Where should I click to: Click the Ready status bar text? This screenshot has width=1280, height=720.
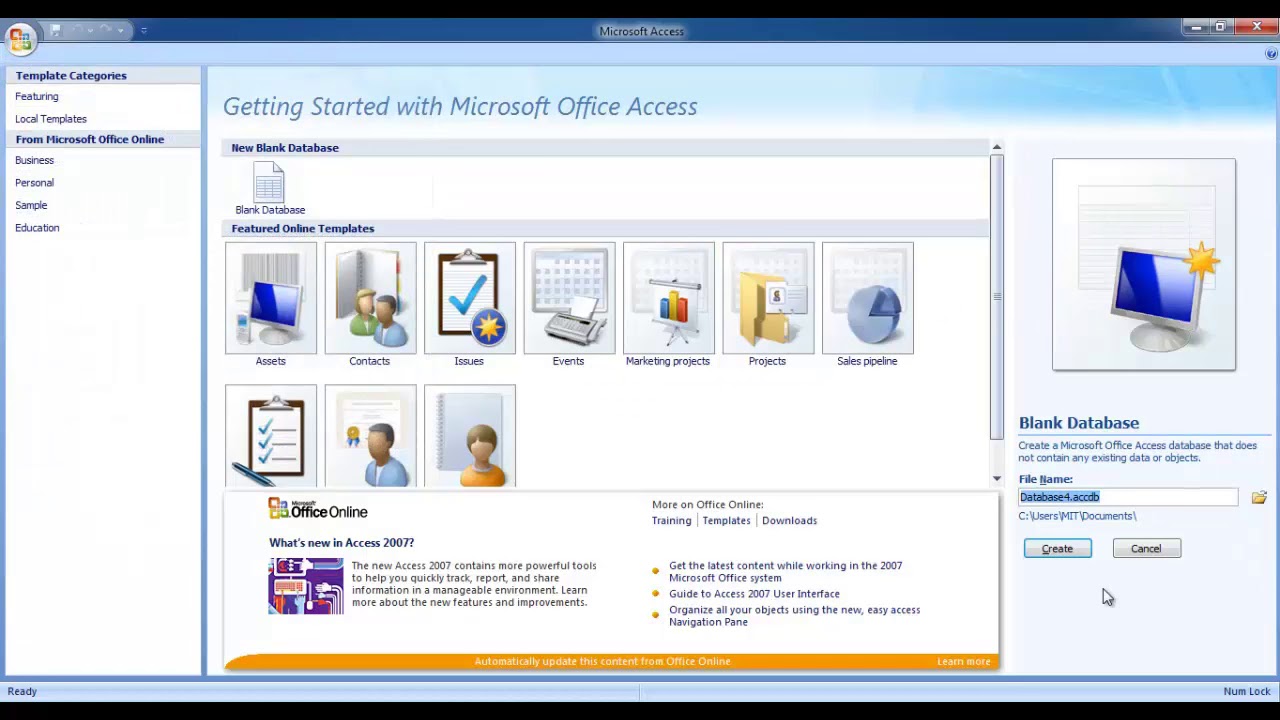22,692
